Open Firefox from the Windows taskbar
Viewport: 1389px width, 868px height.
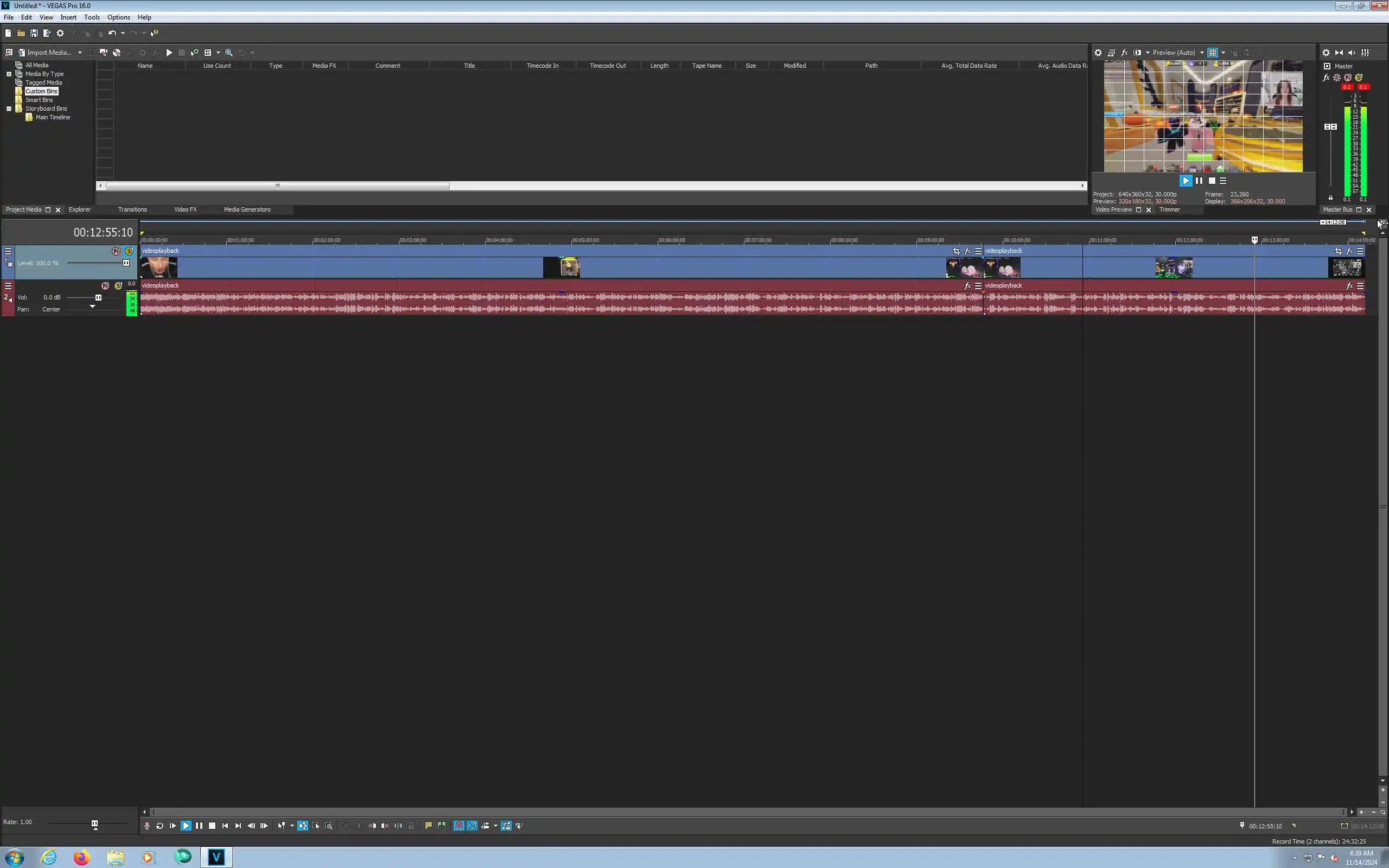(x=82, y=857)
